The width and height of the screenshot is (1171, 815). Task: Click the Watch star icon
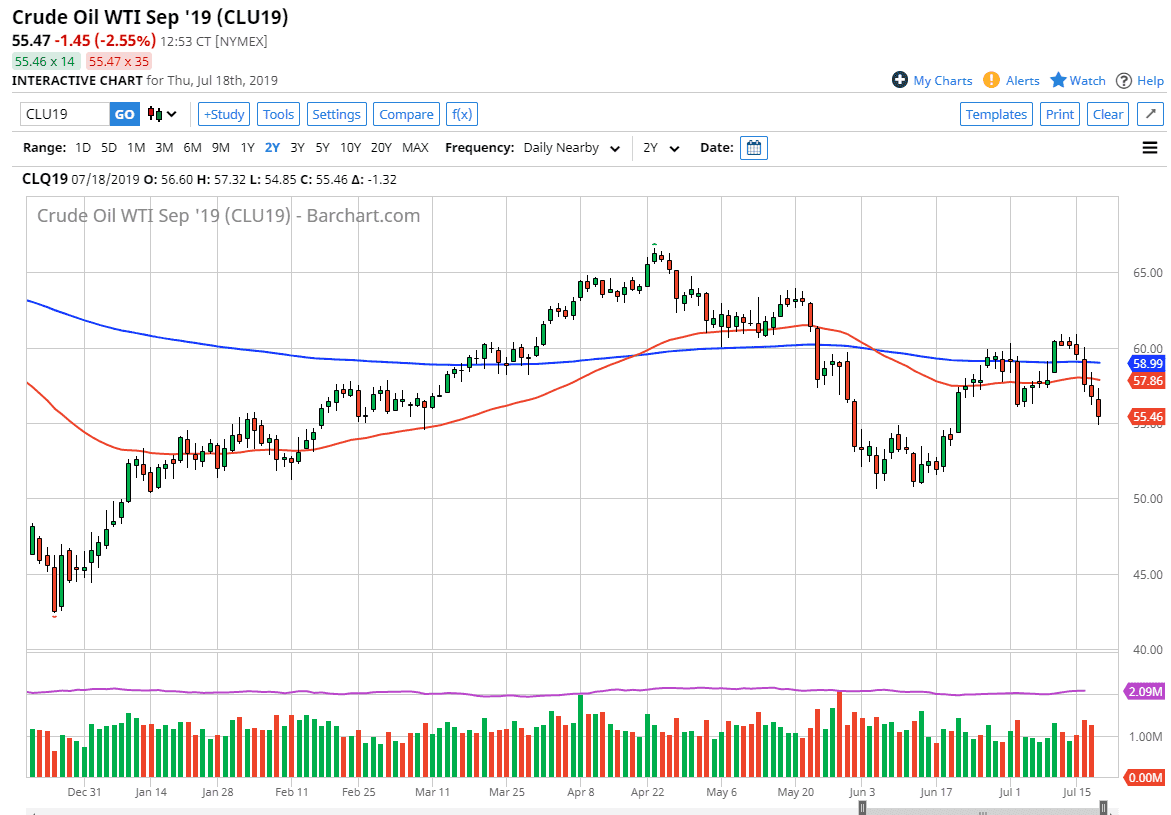[1059, 80]
